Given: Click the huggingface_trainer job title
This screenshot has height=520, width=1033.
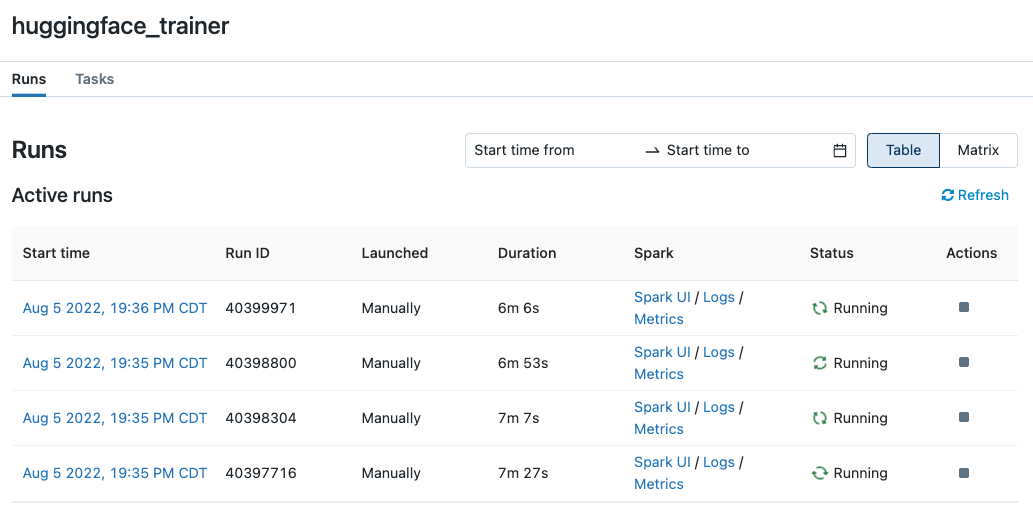Looking at the screenshot, I should click(121, 26).
